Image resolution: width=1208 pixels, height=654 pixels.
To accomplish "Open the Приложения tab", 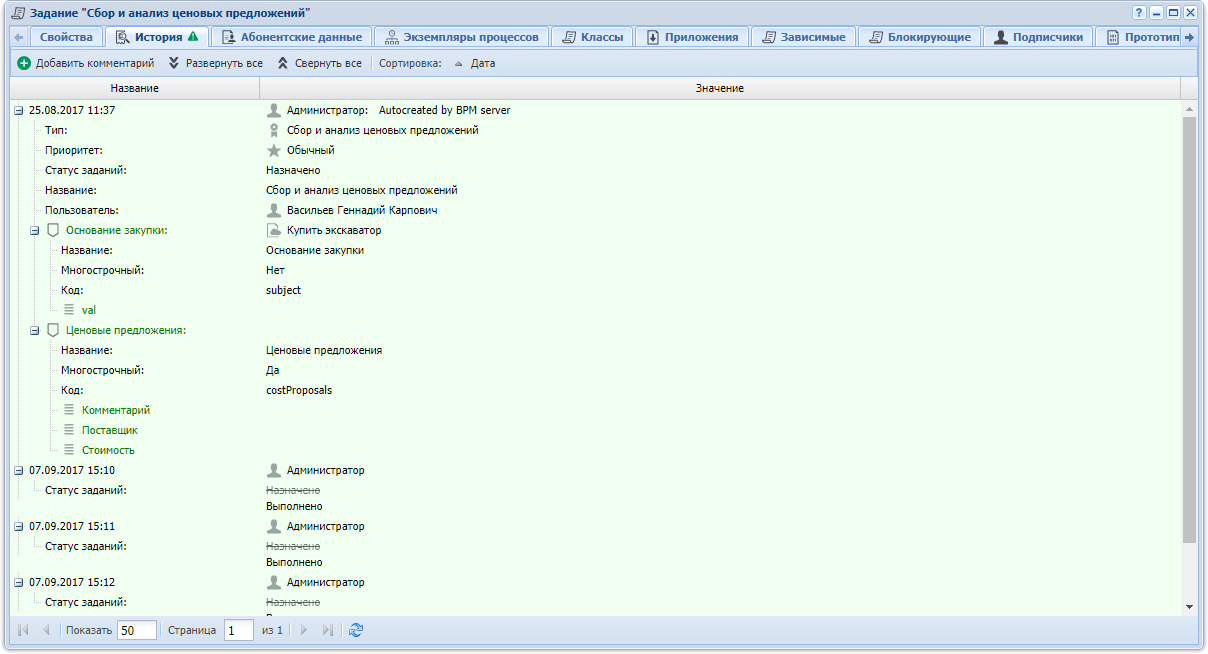I will (x=693, y=37).
